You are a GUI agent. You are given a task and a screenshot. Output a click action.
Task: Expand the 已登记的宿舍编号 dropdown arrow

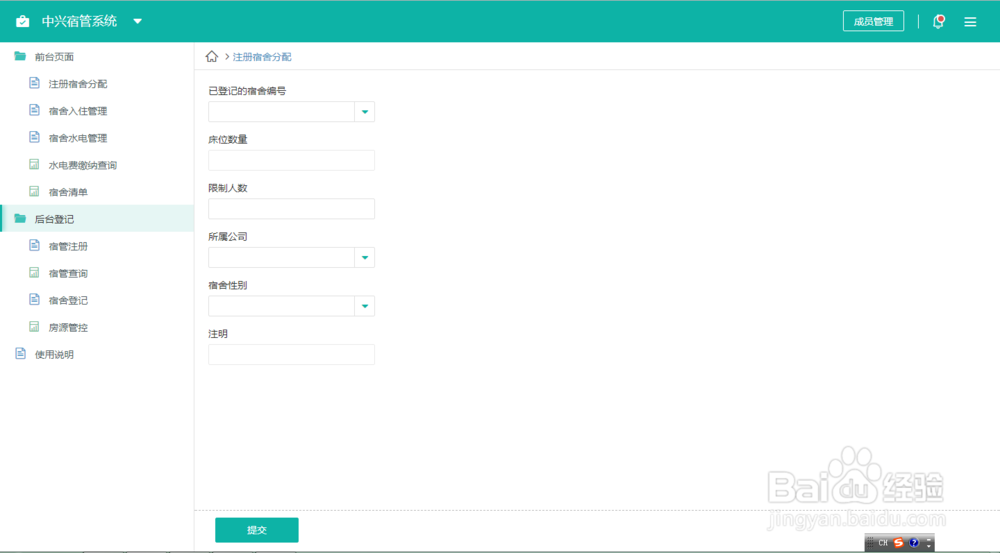pos(365,112)
